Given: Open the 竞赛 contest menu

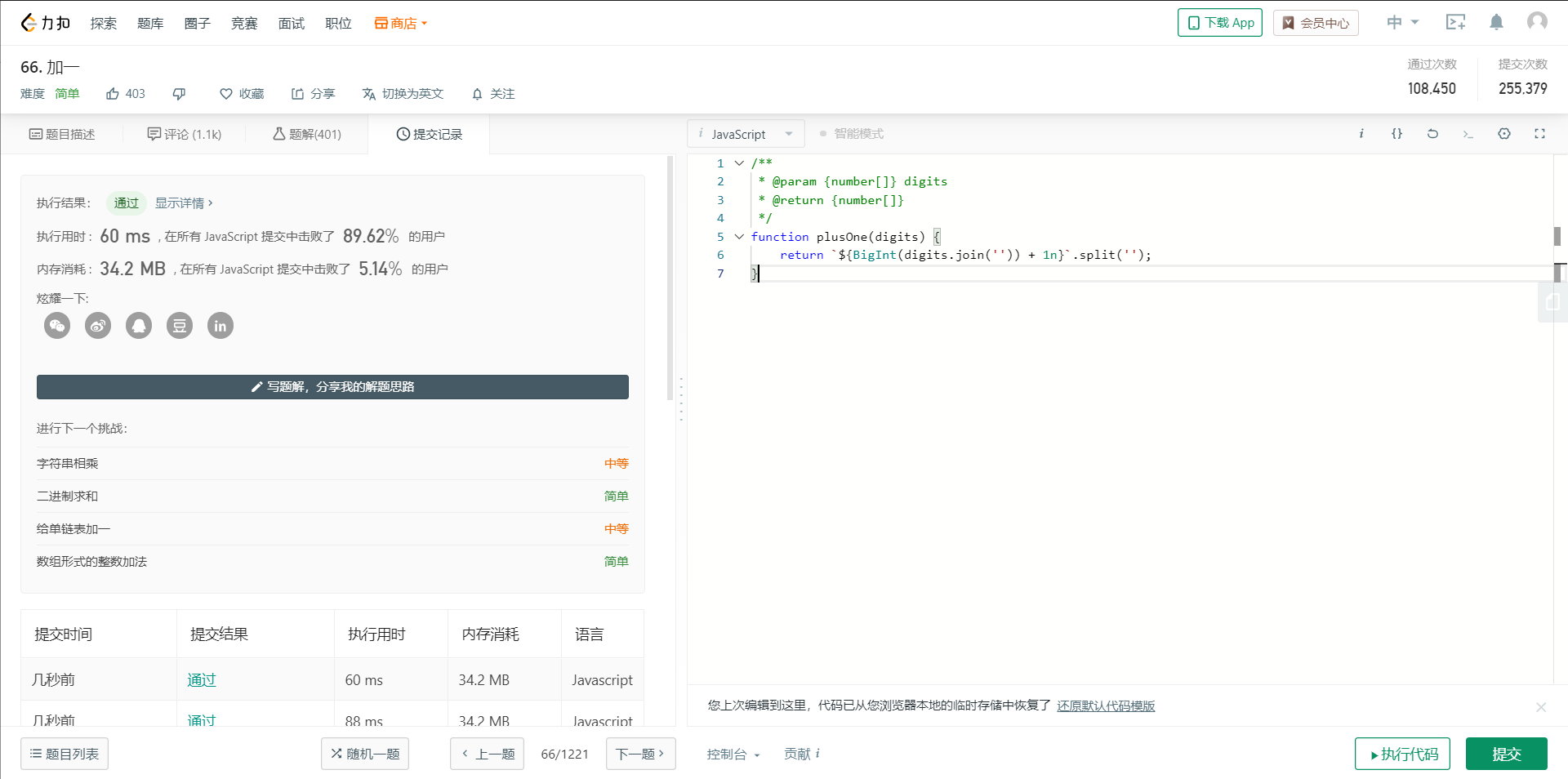Looking at the screenshot, I should tap(244, 23).
